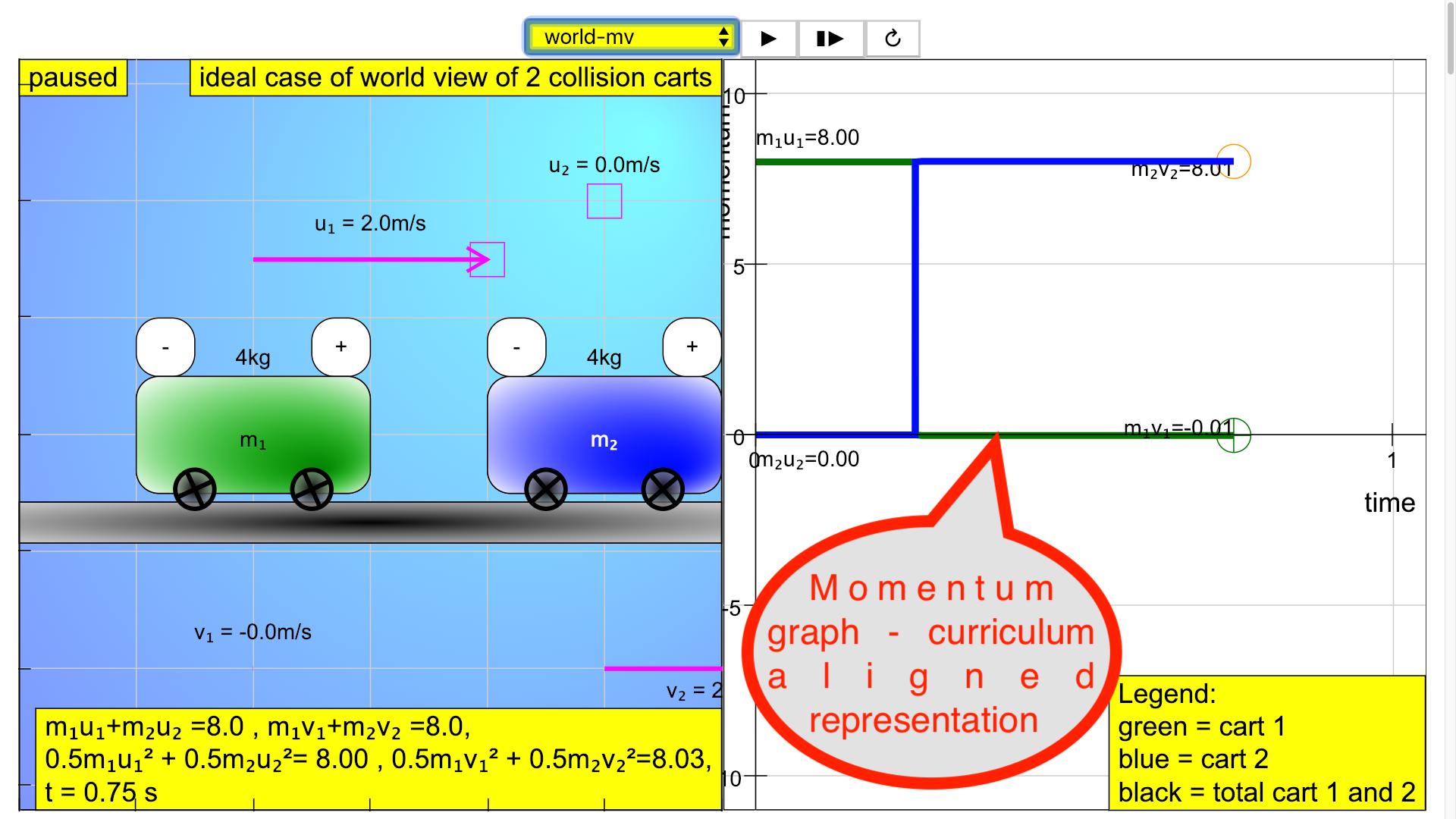Click the 'ideal case of world view' title
Image resolution: width=1456 pixels, height=819 pixels.
[x=455, y=77]
